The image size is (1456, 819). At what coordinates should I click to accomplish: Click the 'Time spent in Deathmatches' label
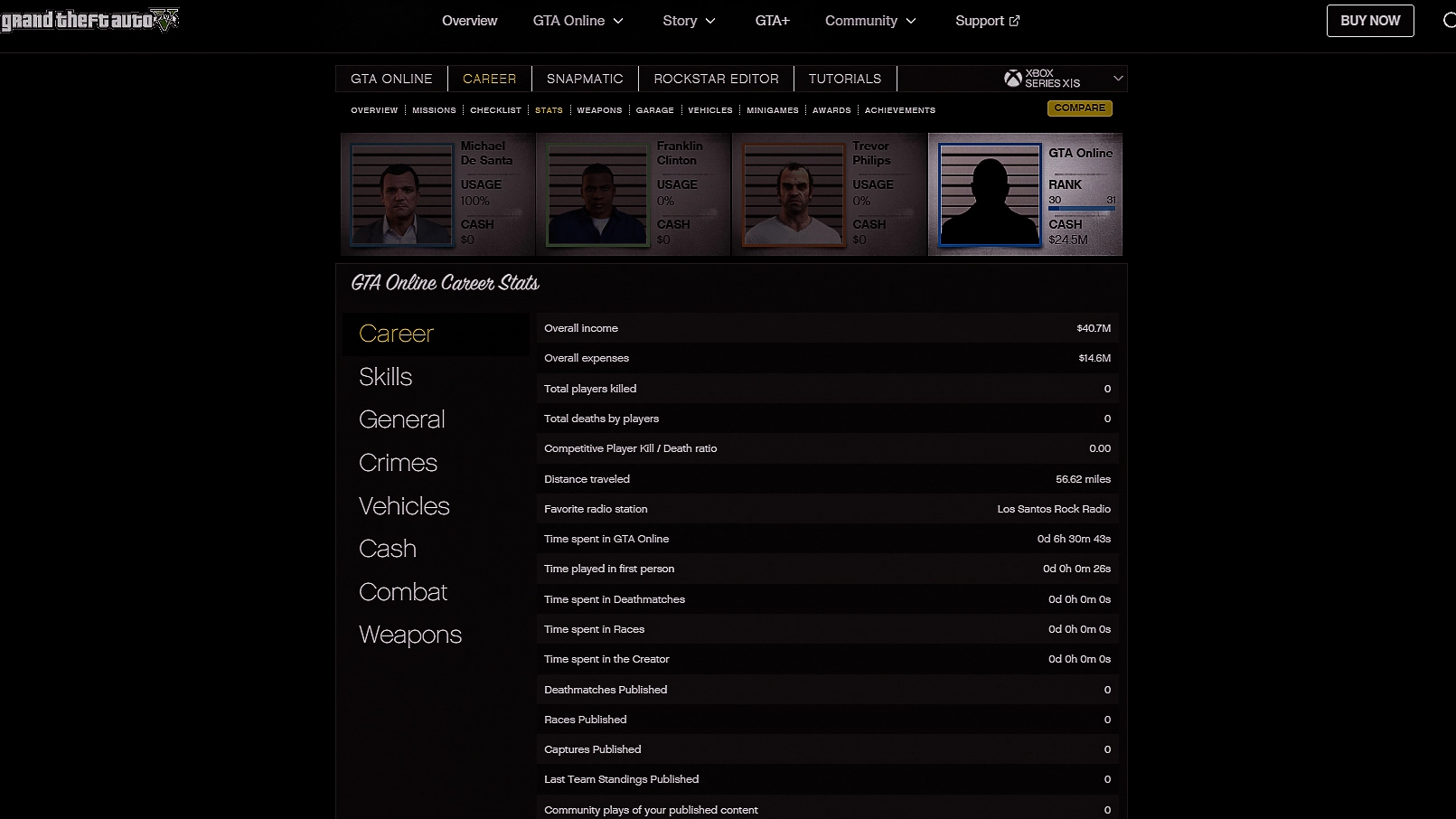tap(615, 599)
